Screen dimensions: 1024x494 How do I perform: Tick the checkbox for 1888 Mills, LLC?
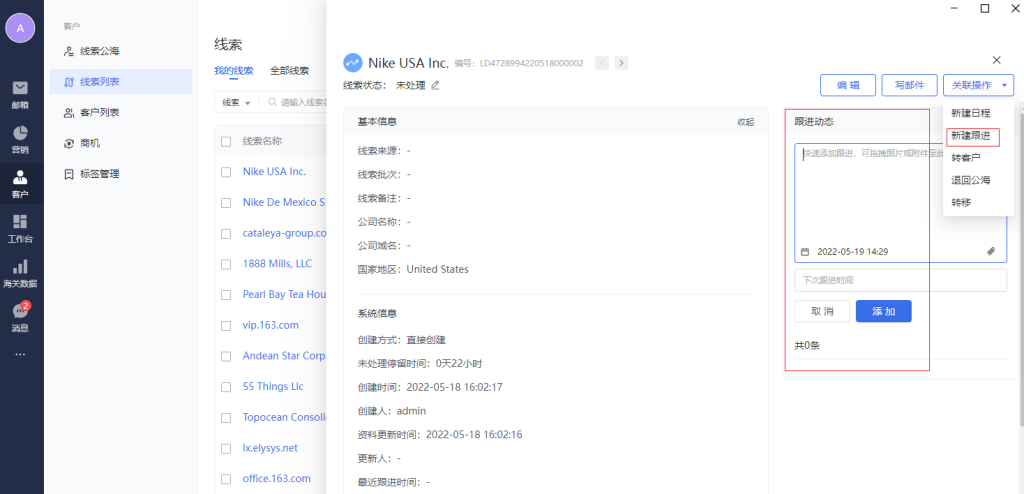click(226, 264)
